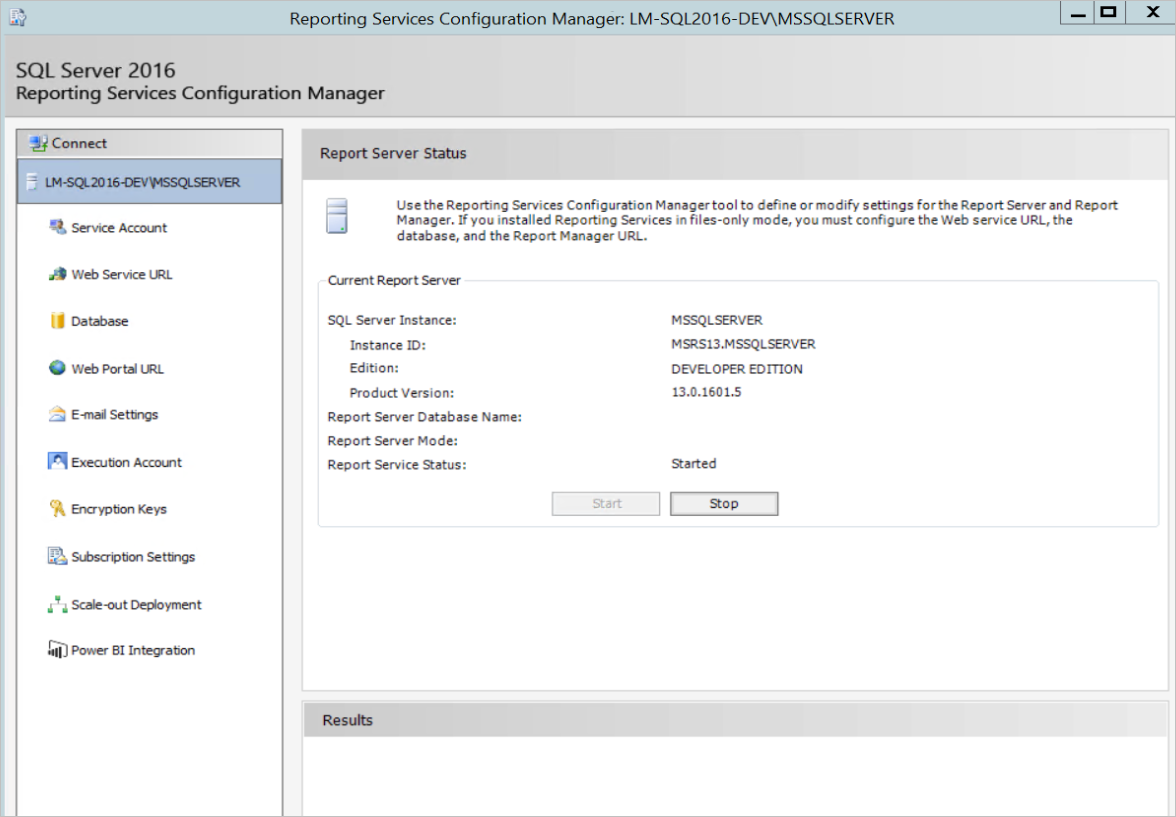Open the Web Service URL page
Image resolution: width=1176 pixels, height=817 pixels.
(x=123, y=274)
